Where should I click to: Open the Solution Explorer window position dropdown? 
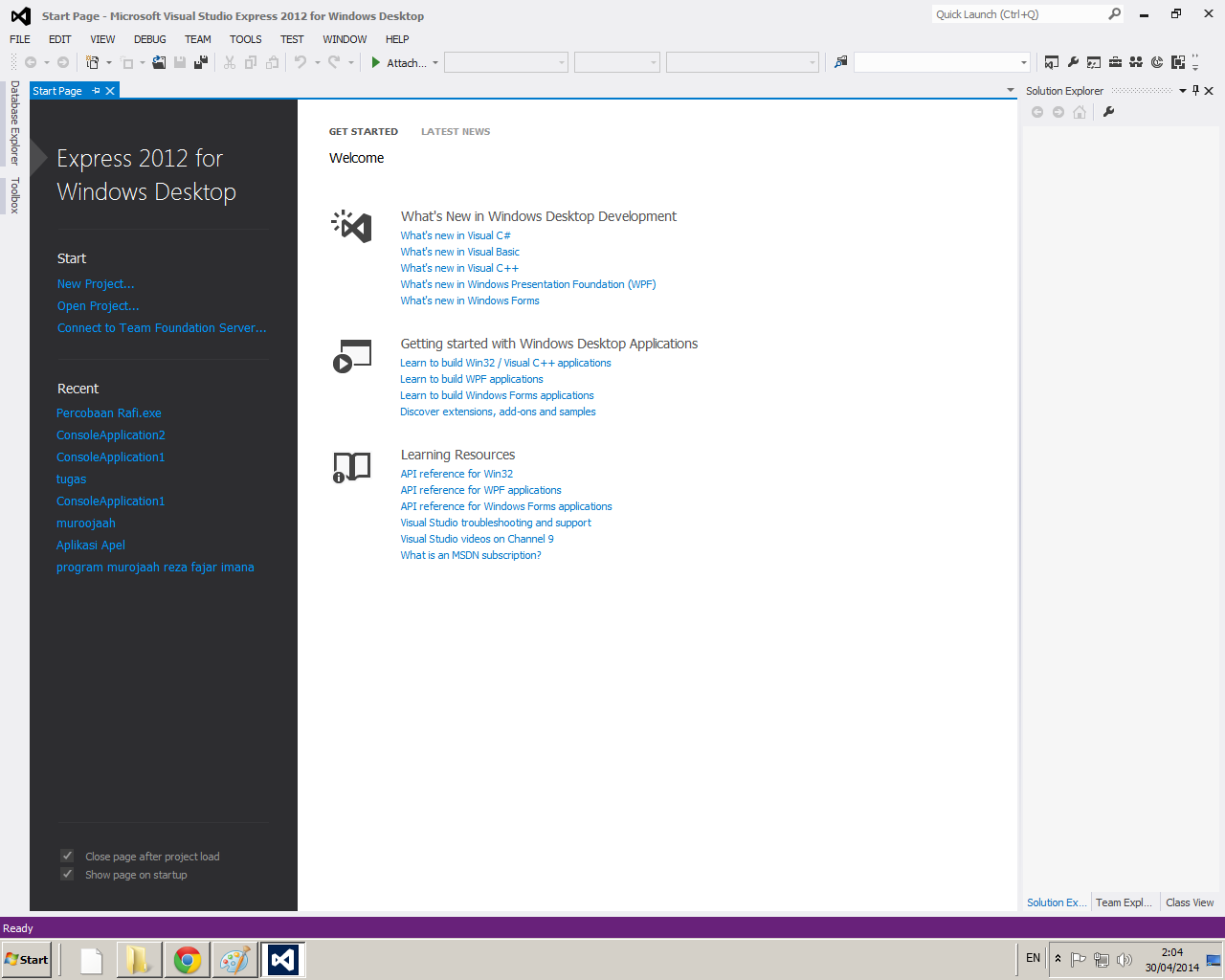coord(1183,91)
